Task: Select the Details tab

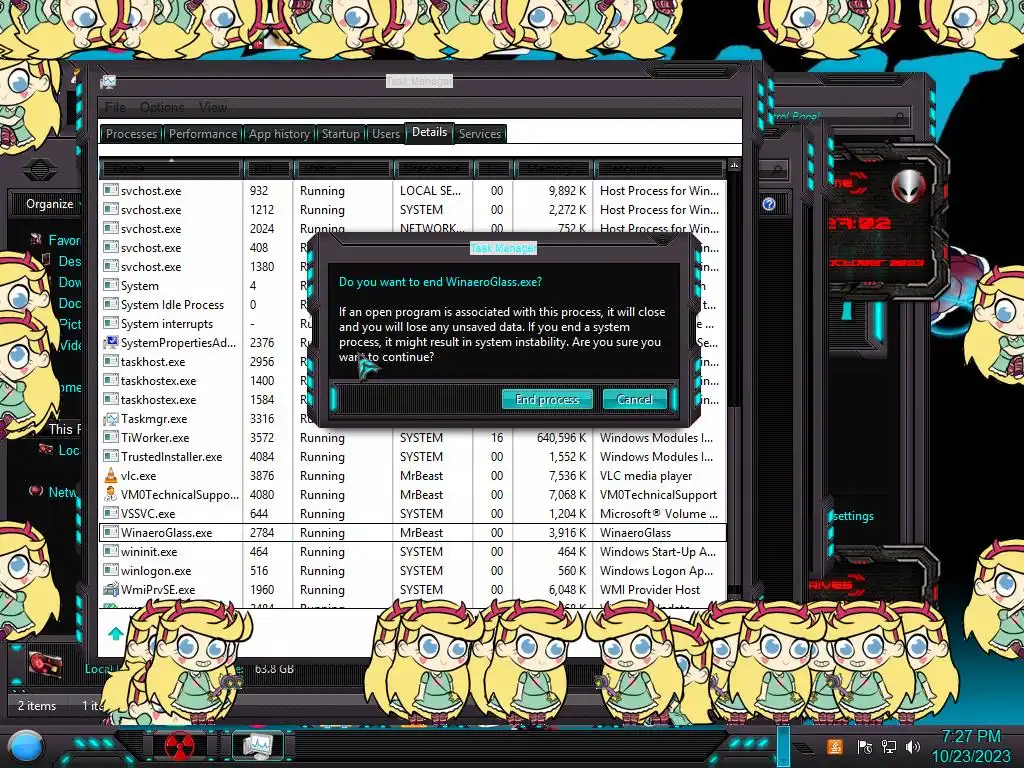Action: (x=429, y=132)
